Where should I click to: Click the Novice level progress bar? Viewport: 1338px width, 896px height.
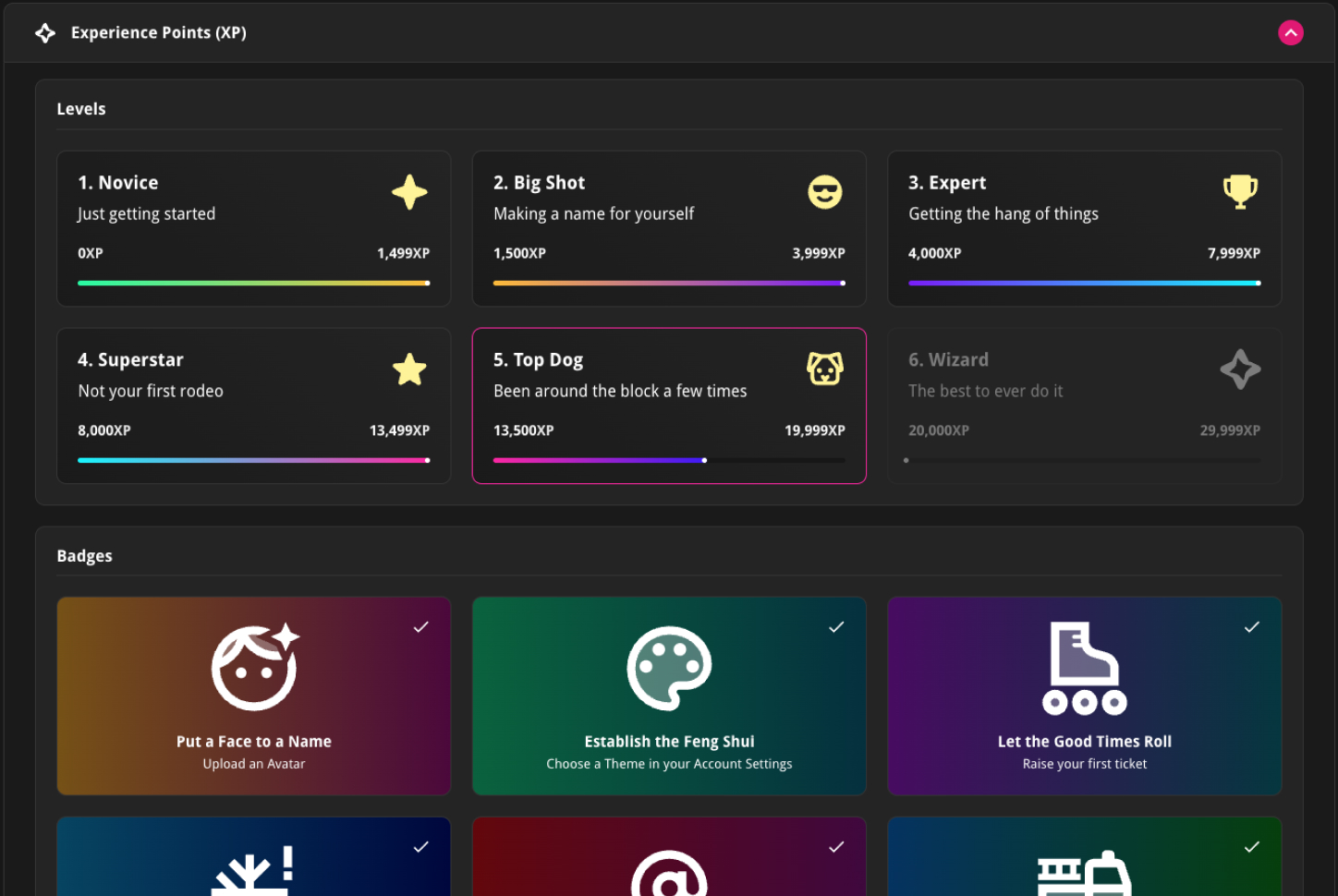coord(254,283)
